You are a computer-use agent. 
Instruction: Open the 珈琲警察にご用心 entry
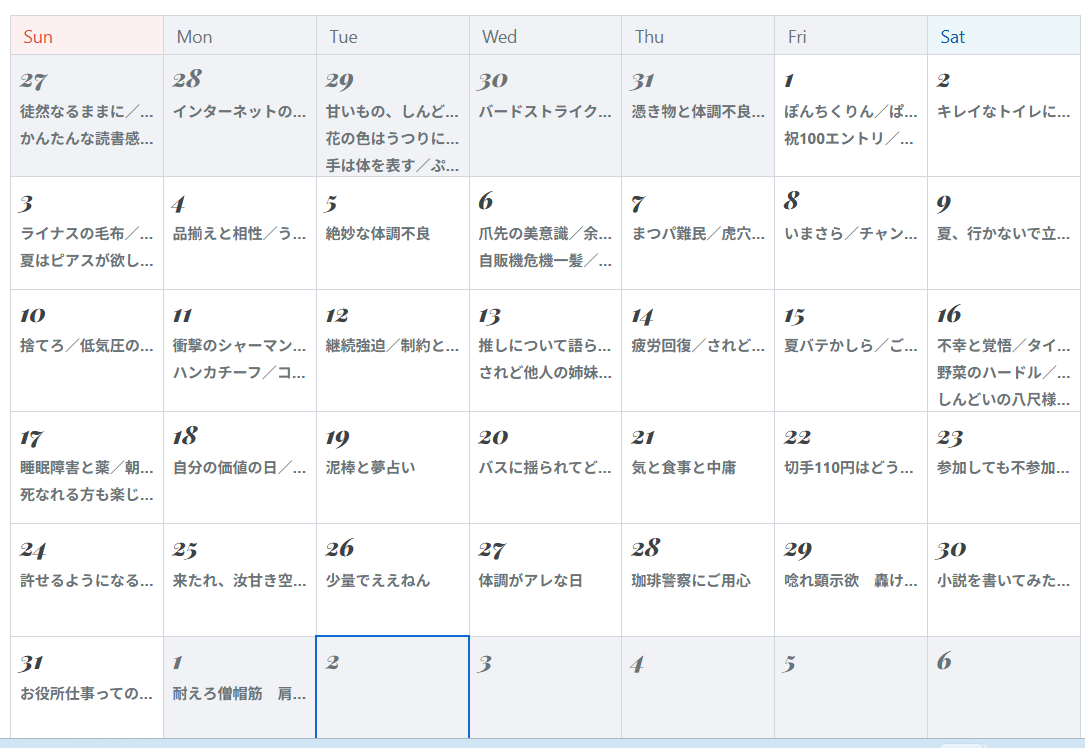(691, 580)
